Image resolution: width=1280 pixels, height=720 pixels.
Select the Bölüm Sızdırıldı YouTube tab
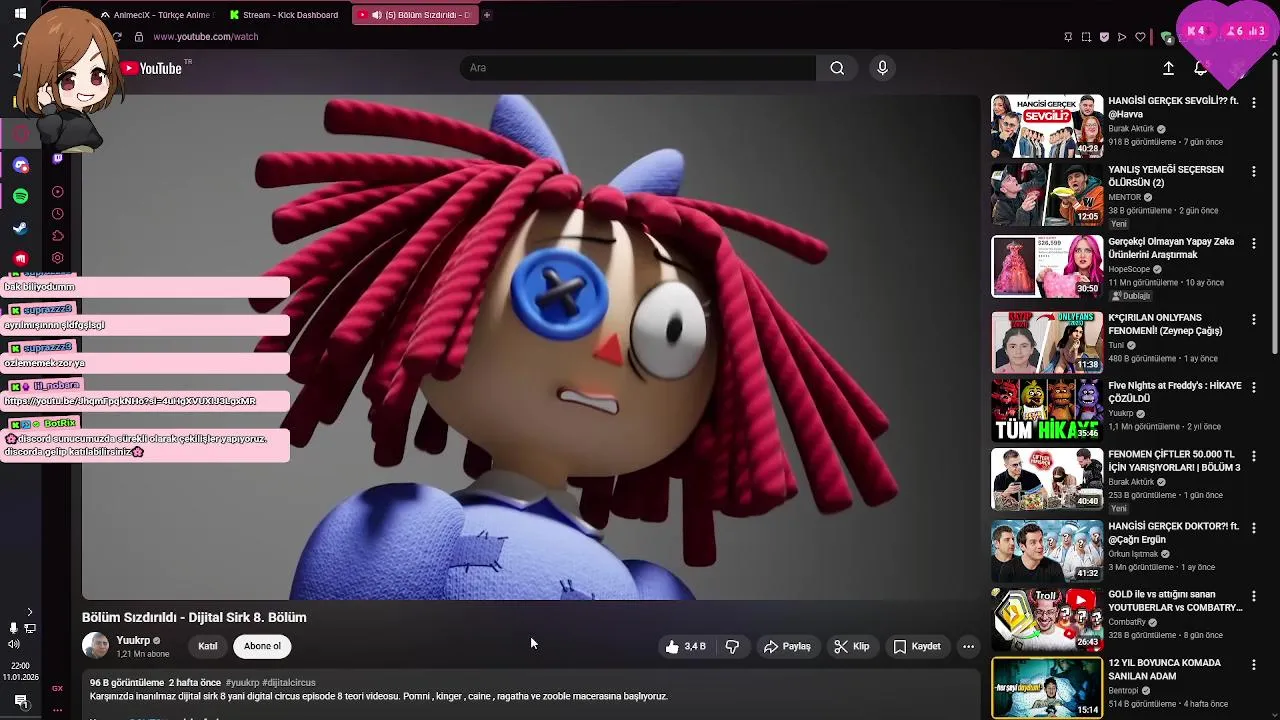415,15
